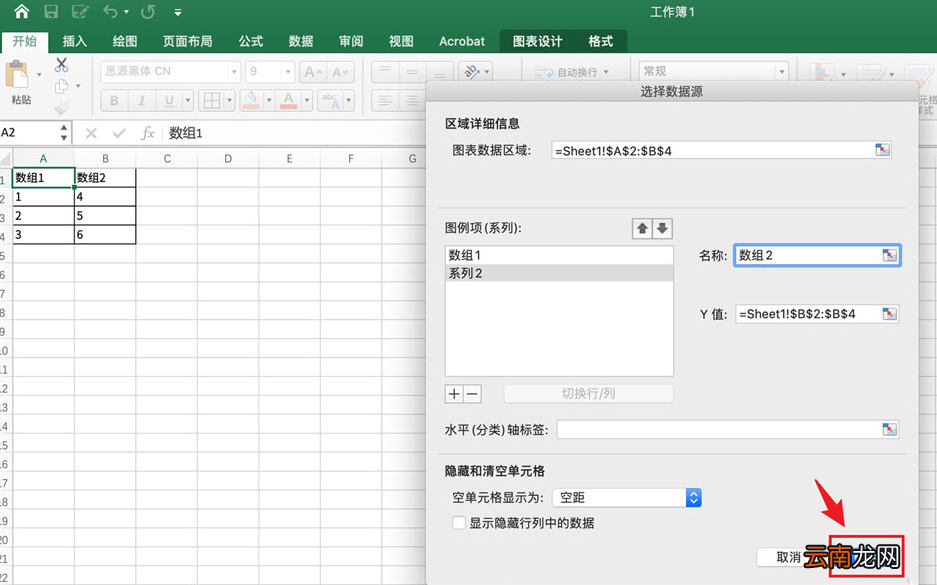Open the 页面布局 ribbon tab
This screenshot has height=585, width=937.
[188, 41]
